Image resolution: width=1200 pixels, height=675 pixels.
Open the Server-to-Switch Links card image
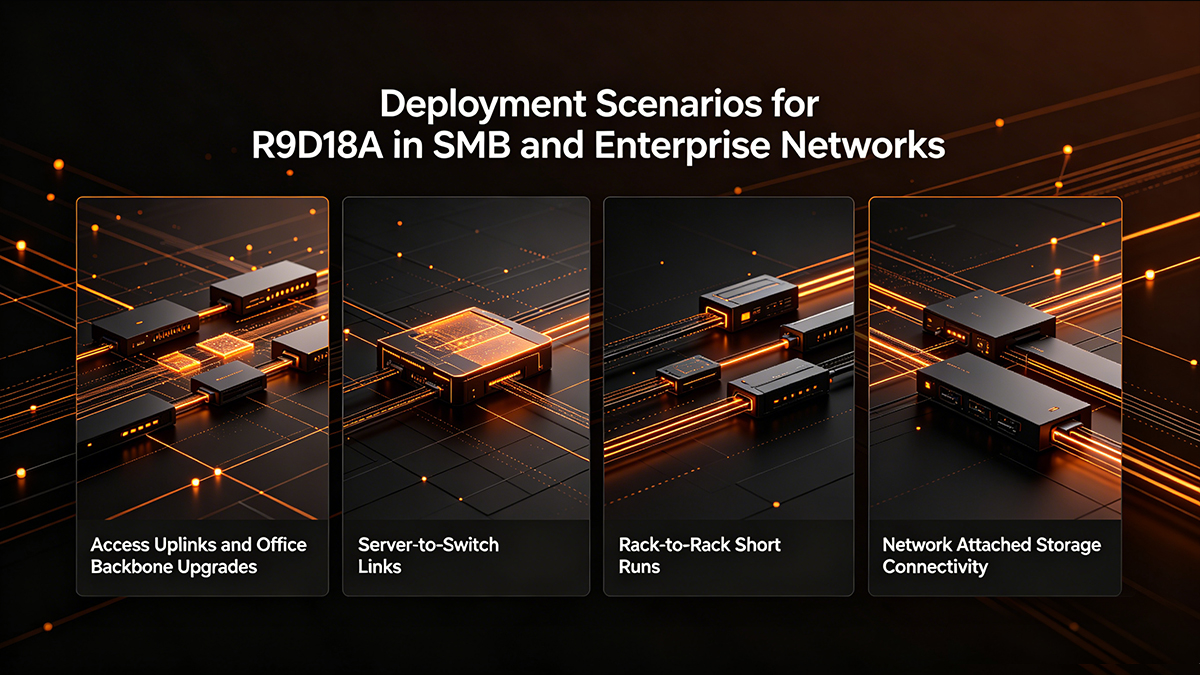[466, 358]
